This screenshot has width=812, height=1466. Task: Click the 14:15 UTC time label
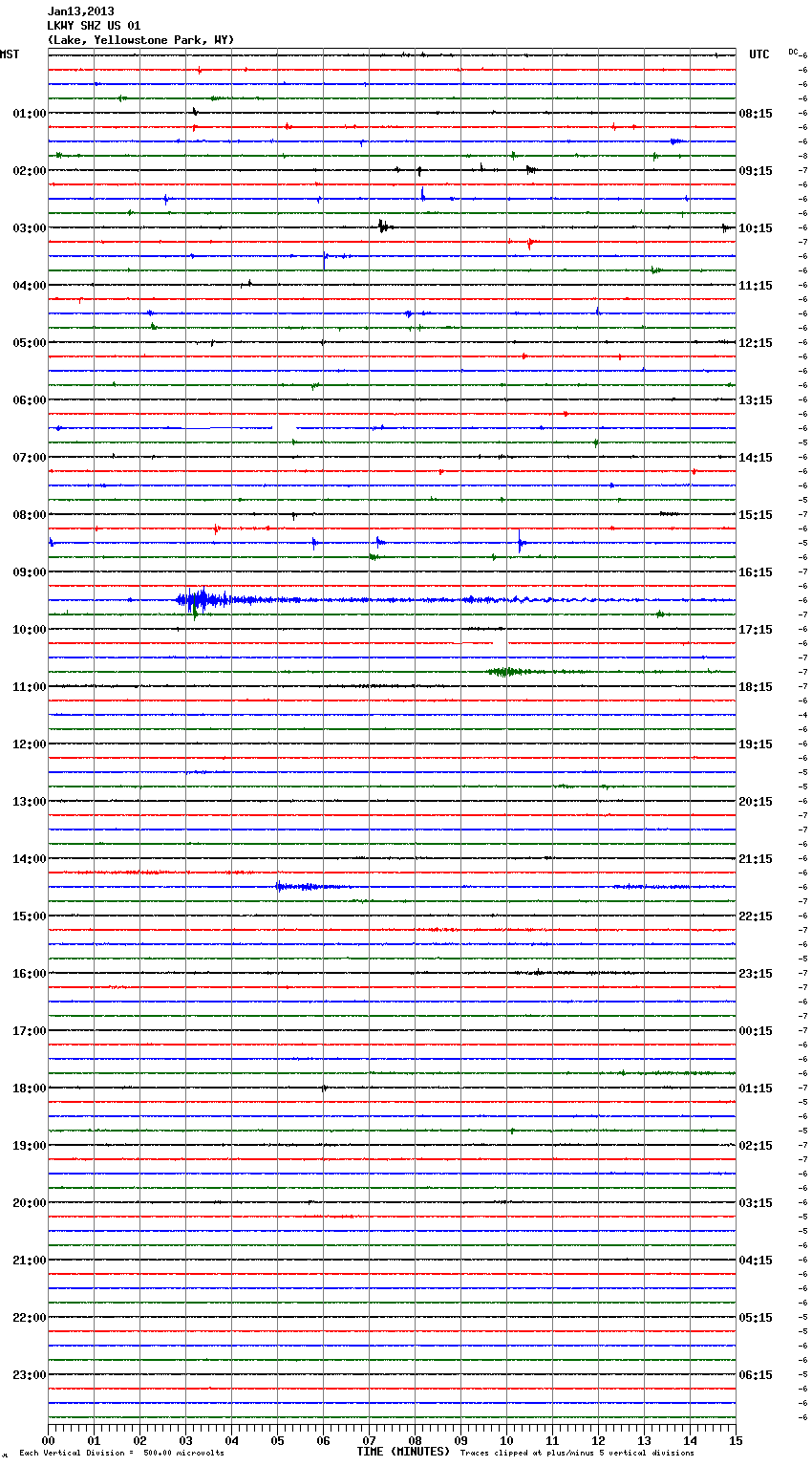(756, 458)
